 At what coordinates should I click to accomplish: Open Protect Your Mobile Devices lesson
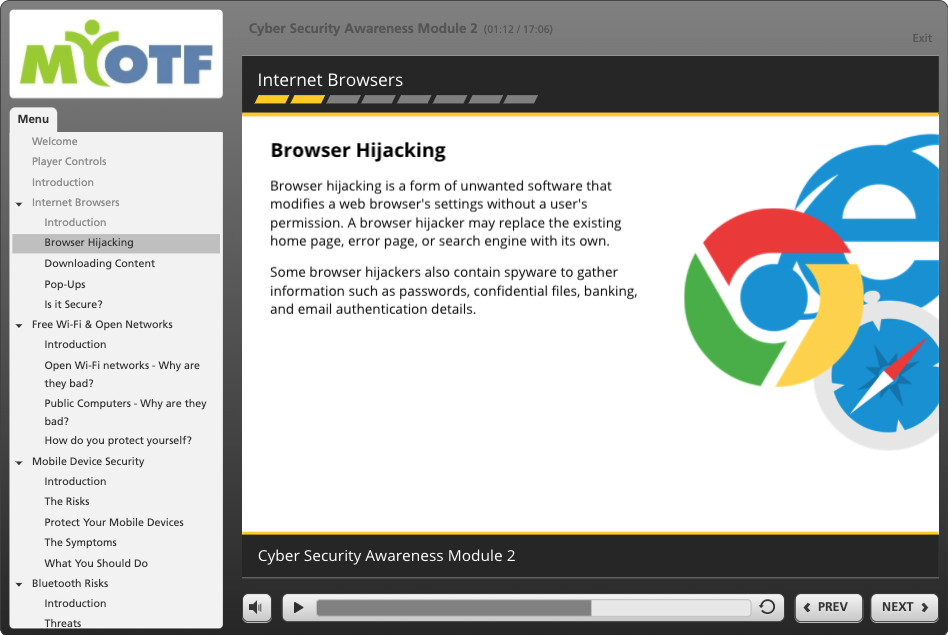tap(114, 522)
